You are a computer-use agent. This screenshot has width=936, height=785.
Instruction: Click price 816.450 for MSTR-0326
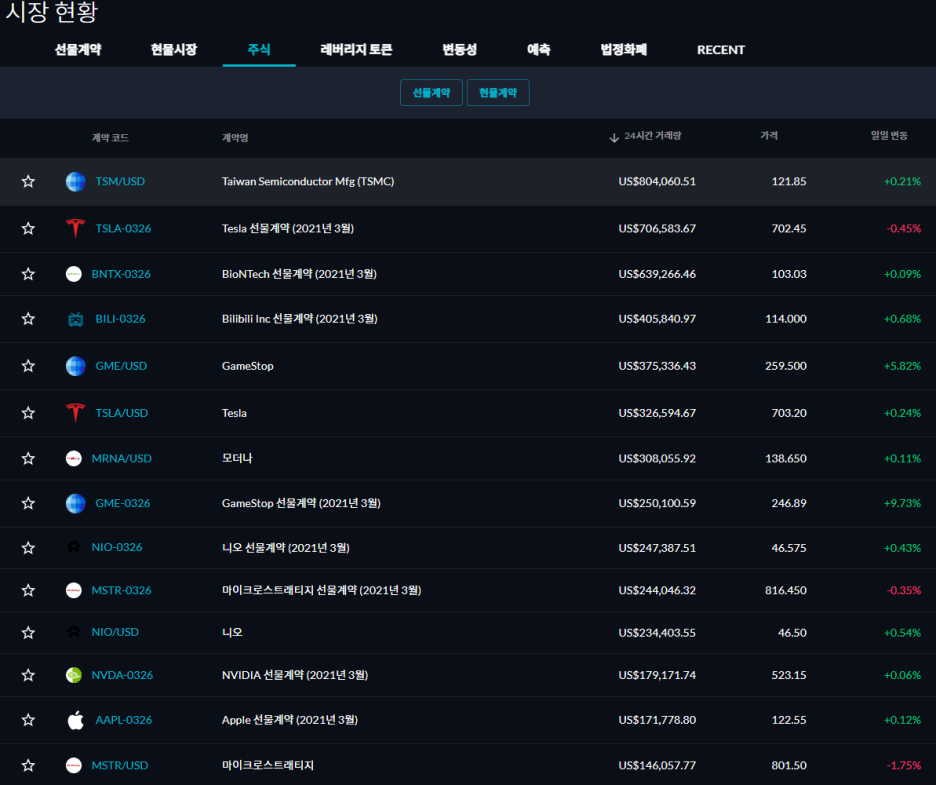[786, 590]
